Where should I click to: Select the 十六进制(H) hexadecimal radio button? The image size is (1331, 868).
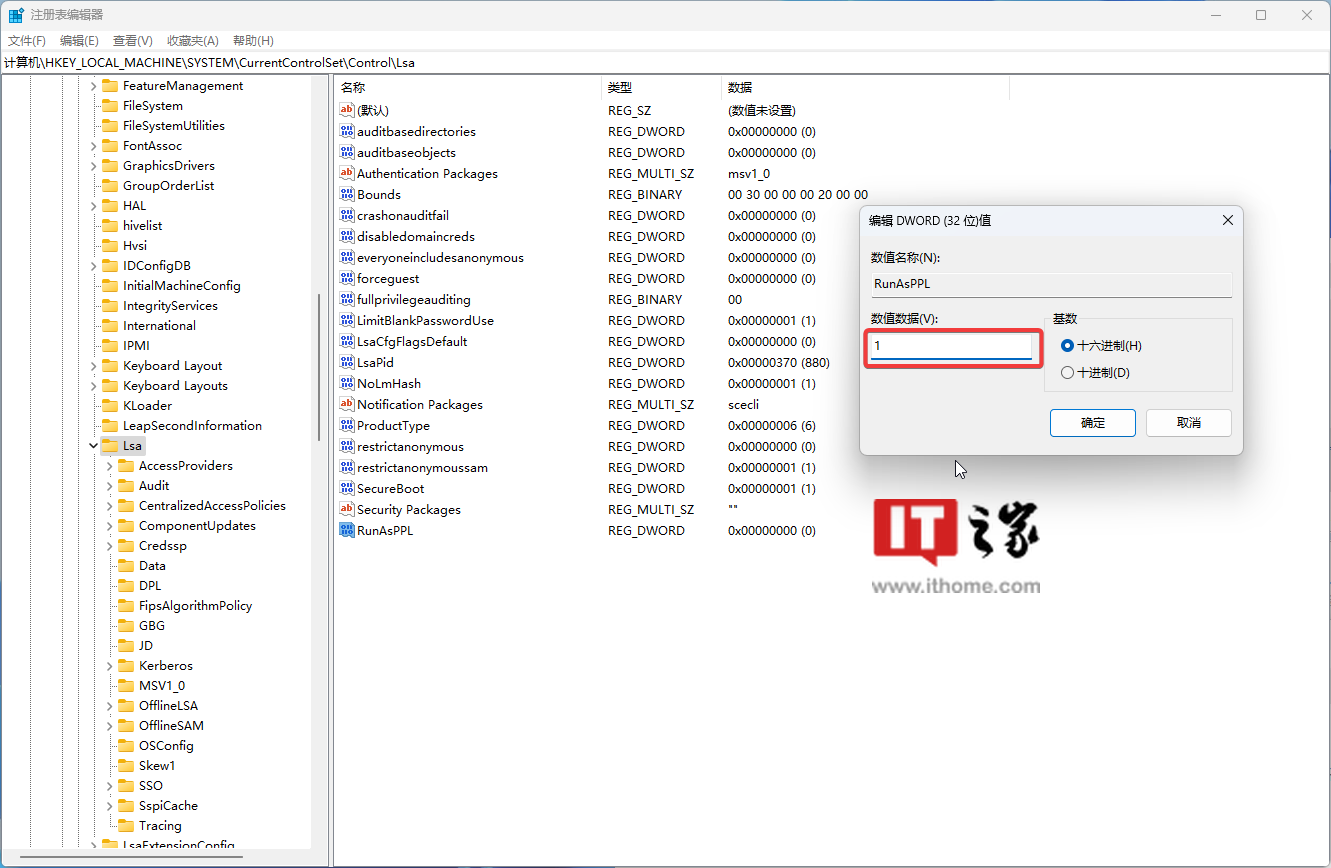(x=1068, y=345)
